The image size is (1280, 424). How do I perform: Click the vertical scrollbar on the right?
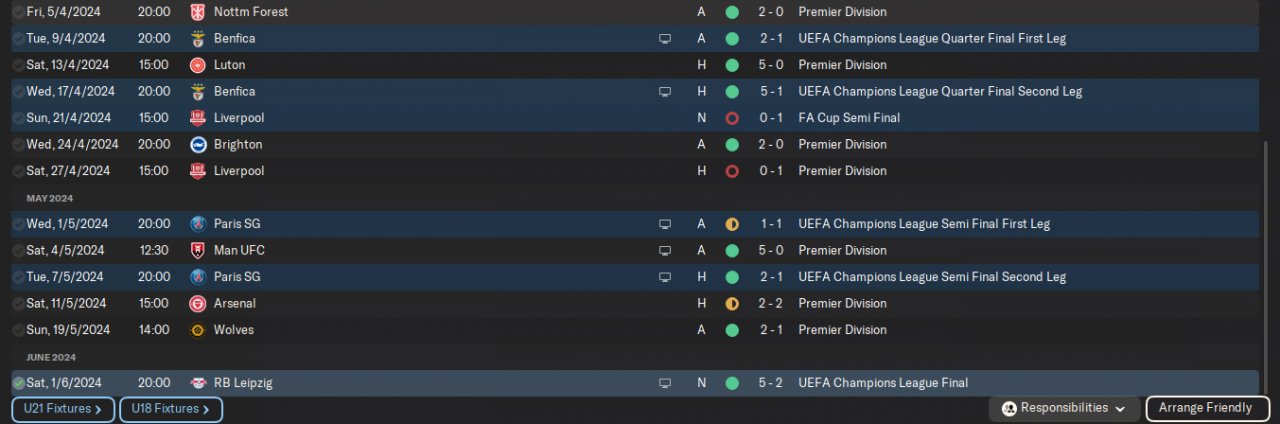click(x=1266, y=260)
